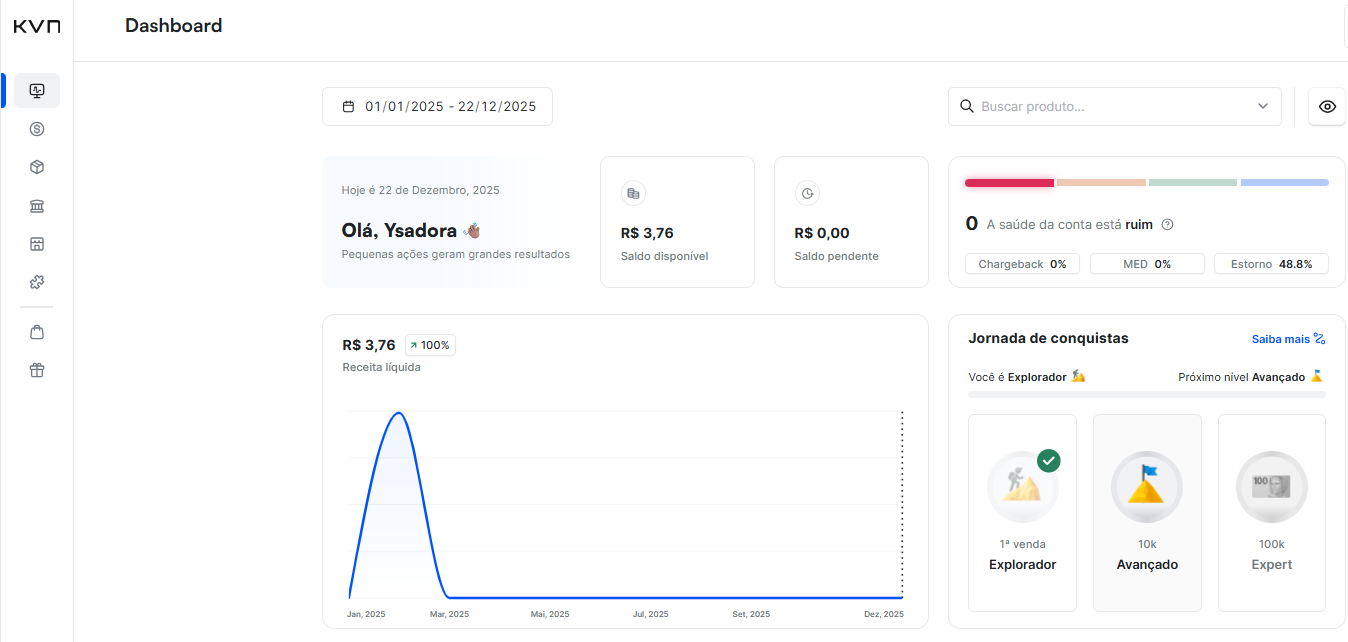
Task: Select the Avançado 10k achievement card
Action: [1147, 512]
